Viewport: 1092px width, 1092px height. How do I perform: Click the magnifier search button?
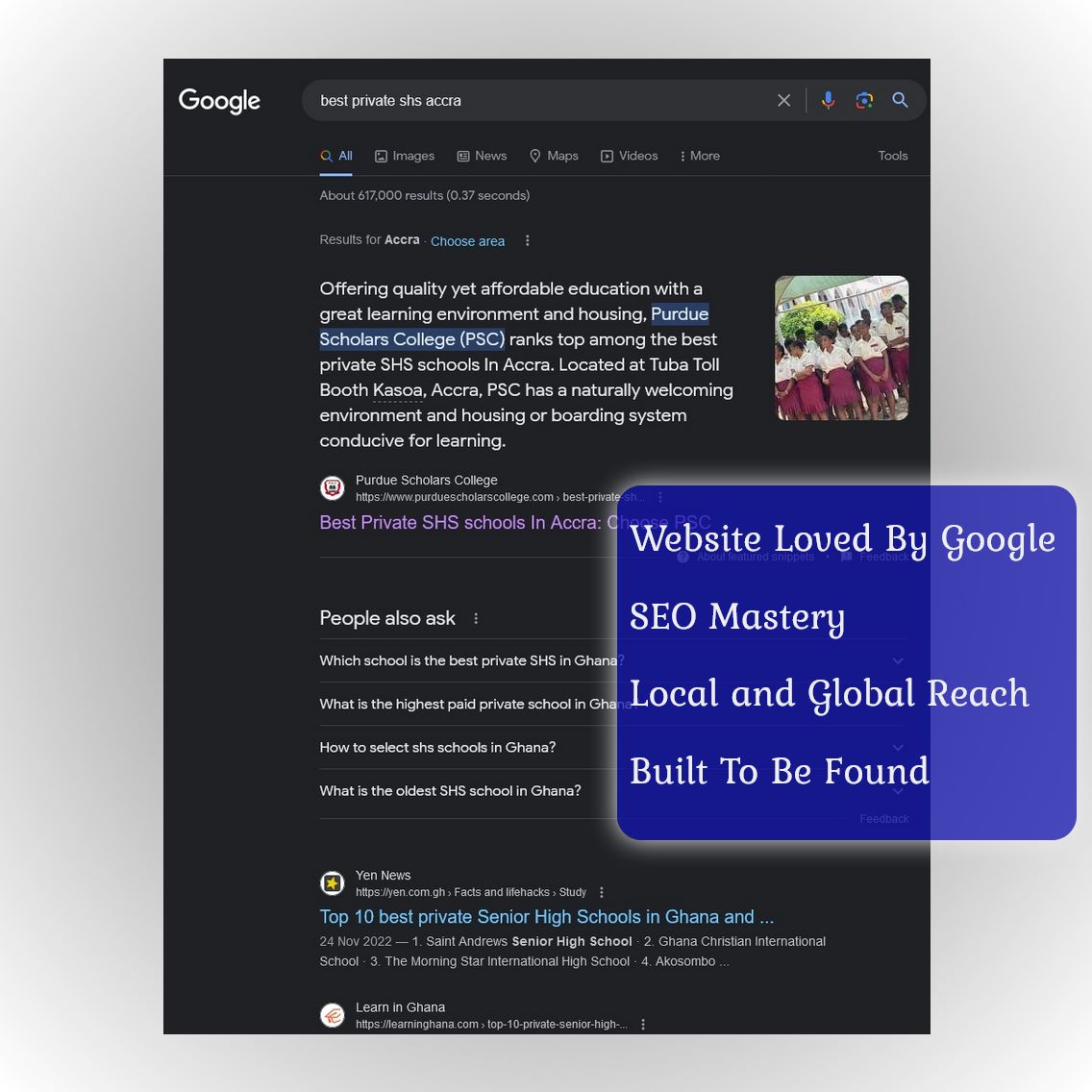900,100
